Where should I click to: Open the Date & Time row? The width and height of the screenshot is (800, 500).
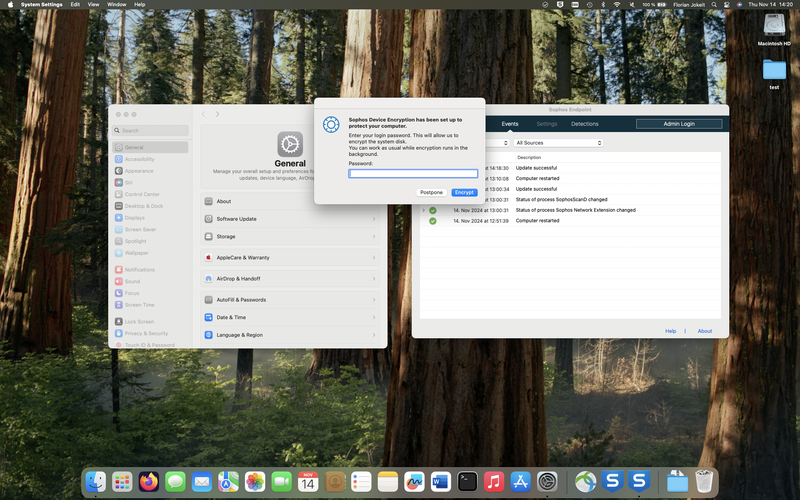click(290, 317)
